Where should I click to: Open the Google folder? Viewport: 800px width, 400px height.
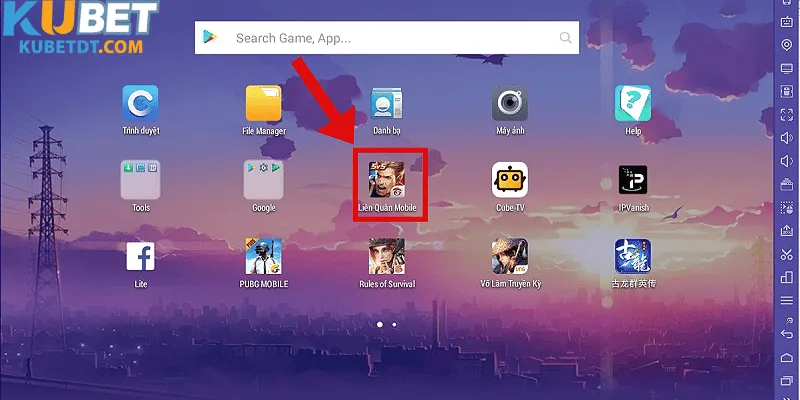[263, 180]
